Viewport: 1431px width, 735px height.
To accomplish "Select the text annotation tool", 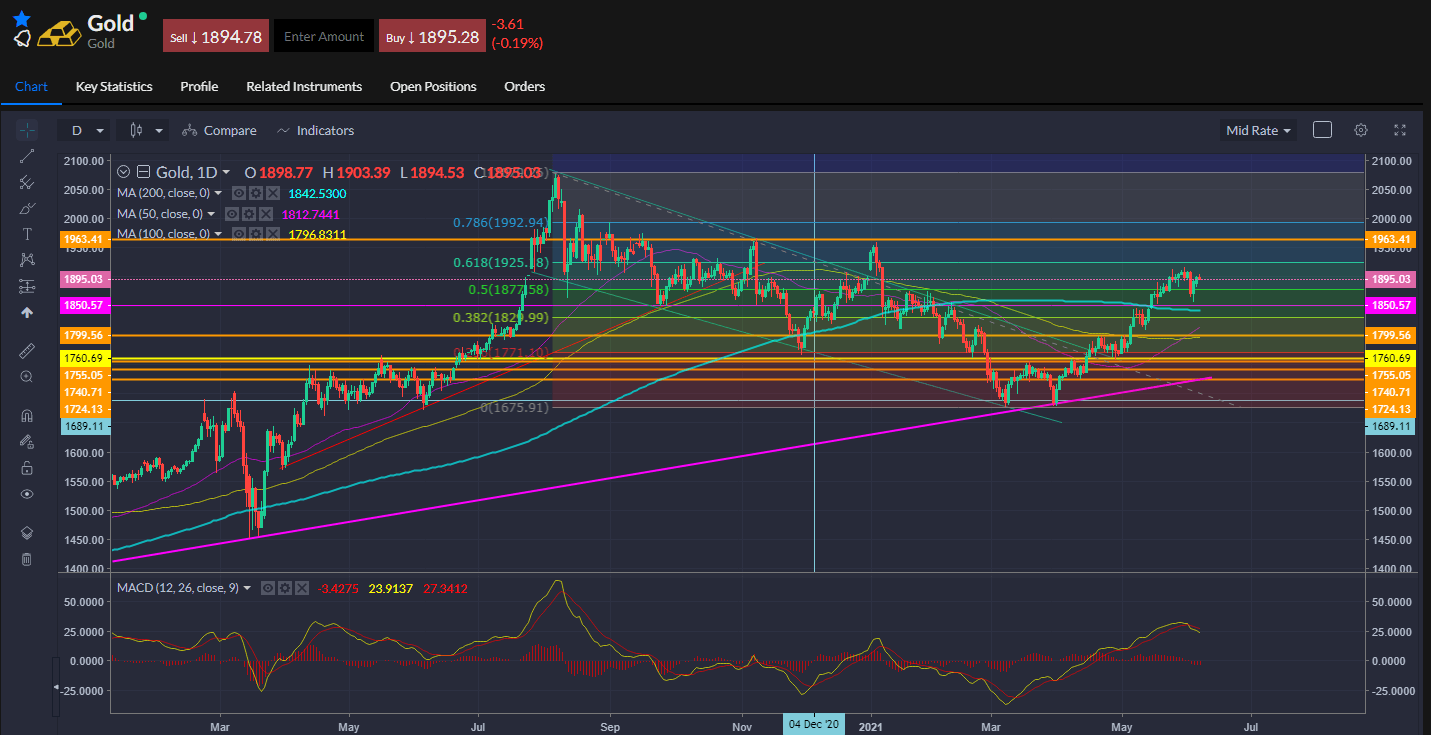I will point(27,234).
